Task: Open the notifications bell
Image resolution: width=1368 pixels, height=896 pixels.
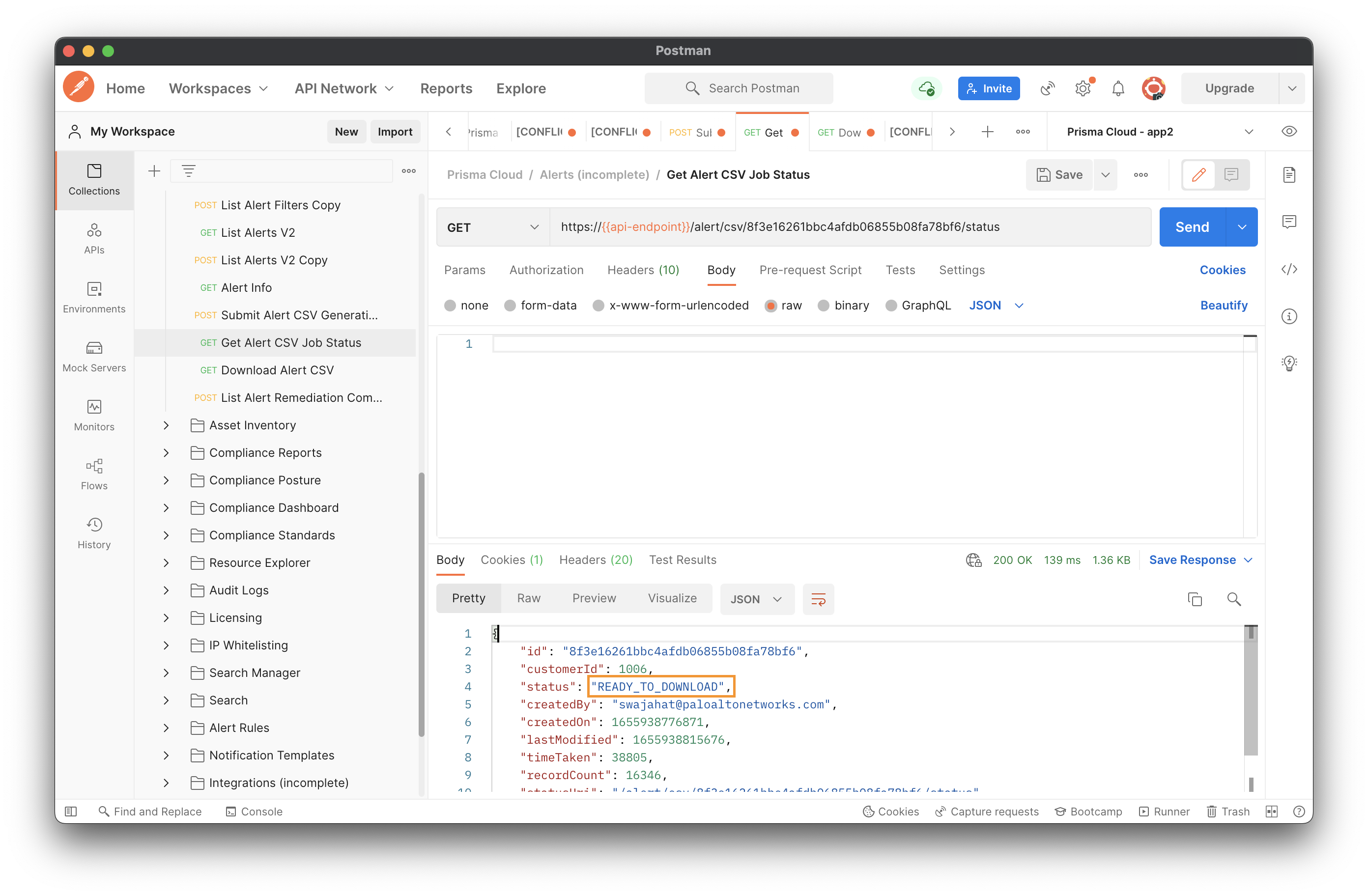Action: (1118, 88)
